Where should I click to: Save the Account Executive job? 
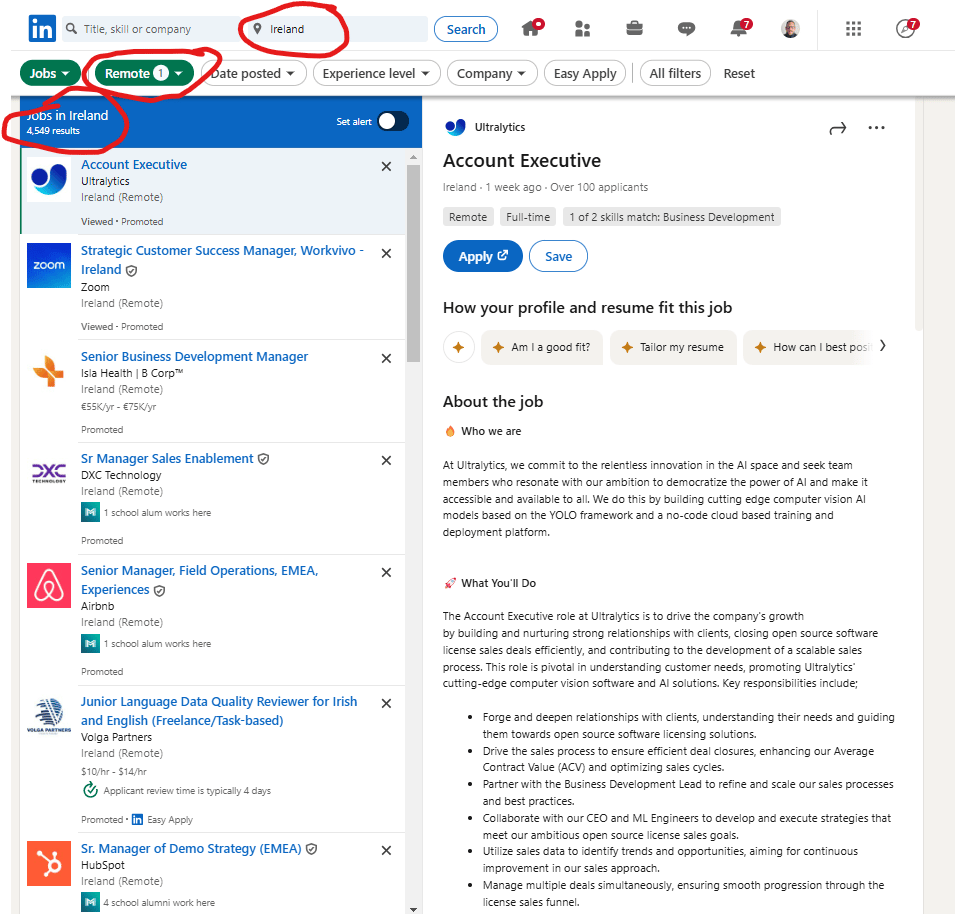[x=558, y=256]
